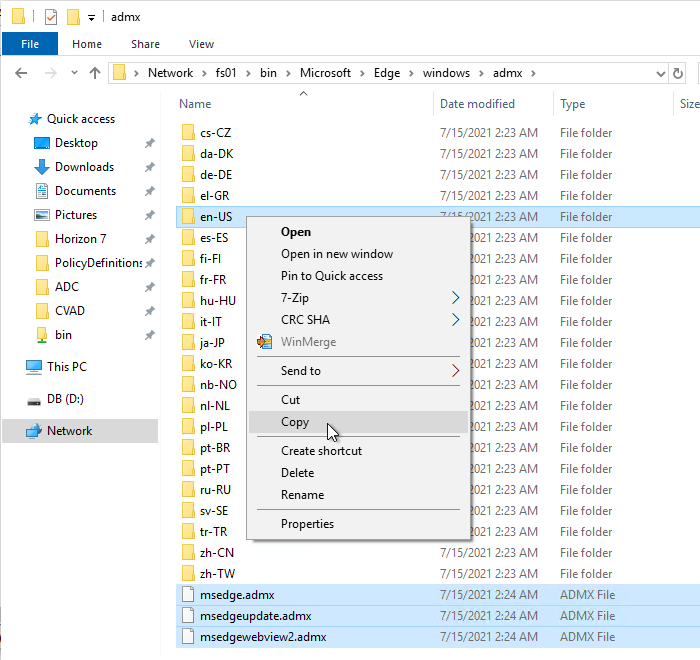Screen dimensions: 700x660
Task: Select This PC in navigation pane
Action: tap(67, 367)
